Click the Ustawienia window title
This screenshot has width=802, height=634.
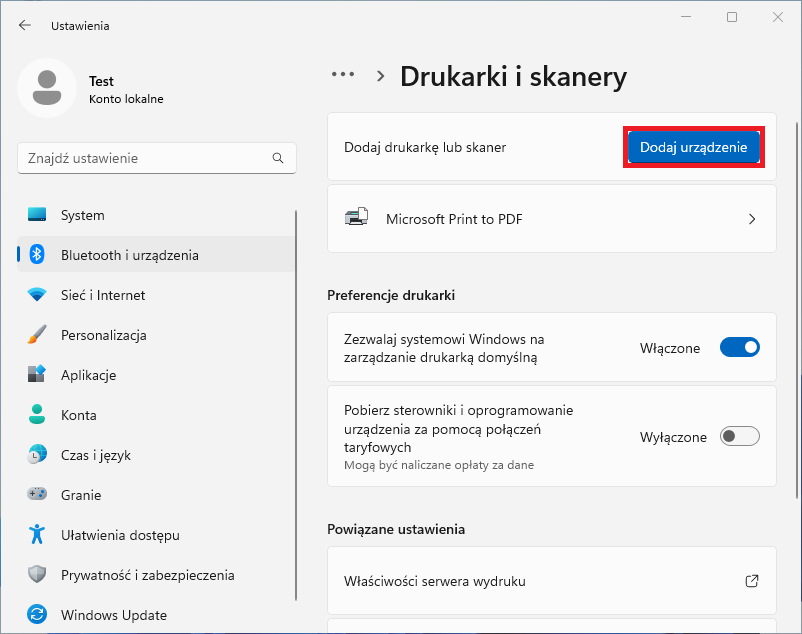tap(80, 26)
